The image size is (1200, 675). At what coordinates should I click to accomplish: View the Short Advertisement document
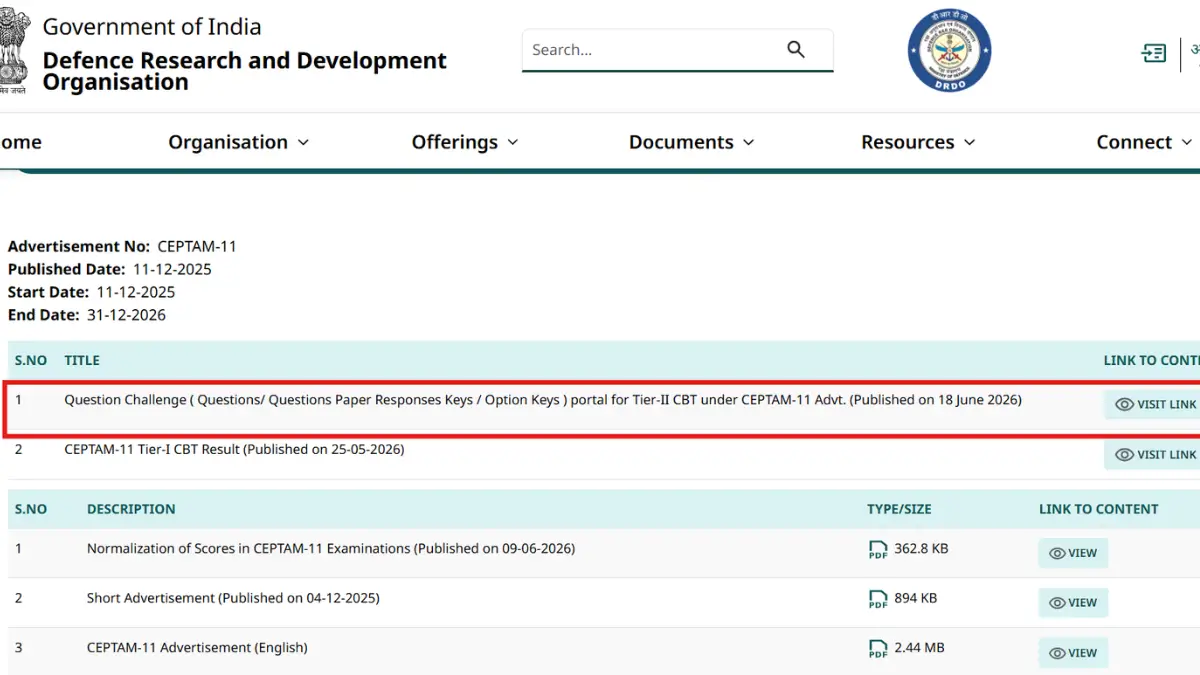coord(1073,603)
